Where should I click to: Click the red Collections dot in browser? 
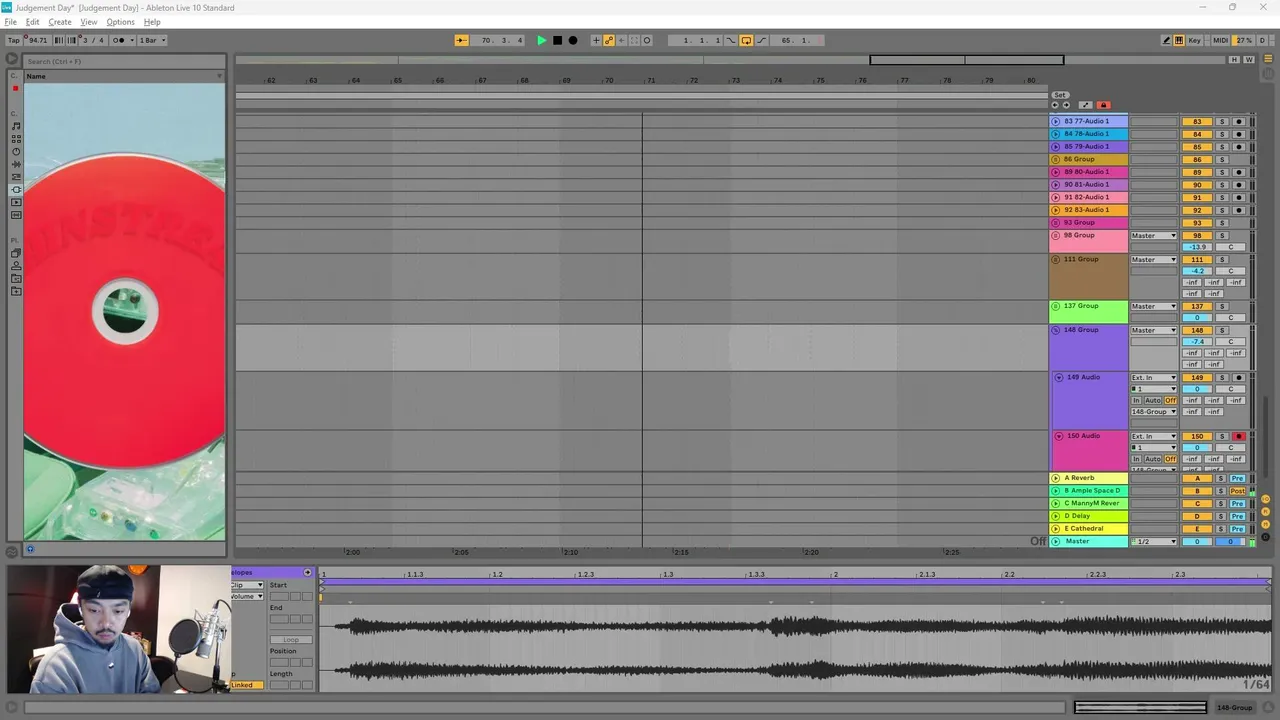click(x=15, y=88)
